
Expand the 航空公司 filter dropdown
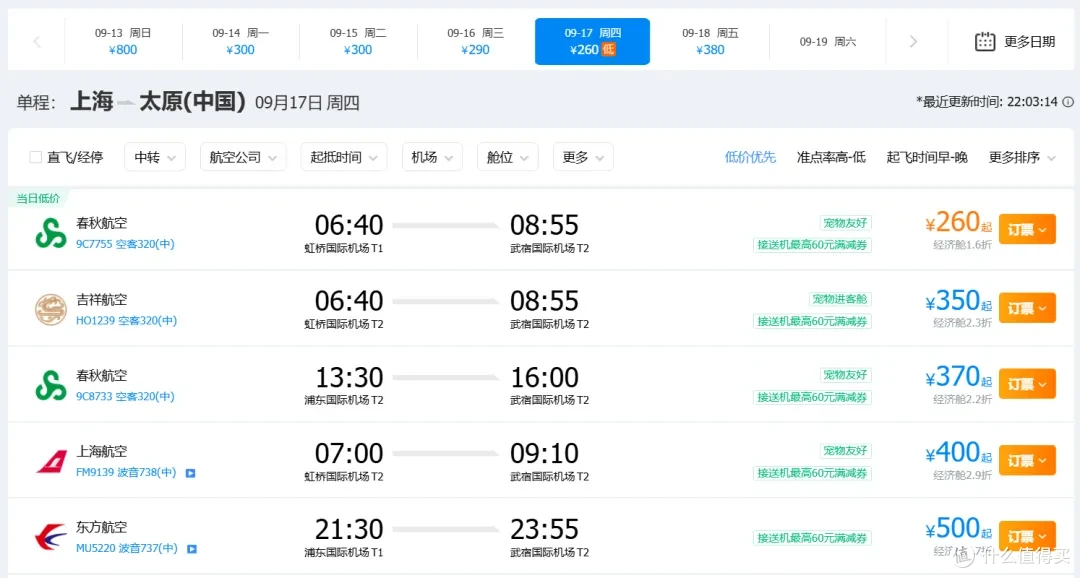(x=243, y=157)
